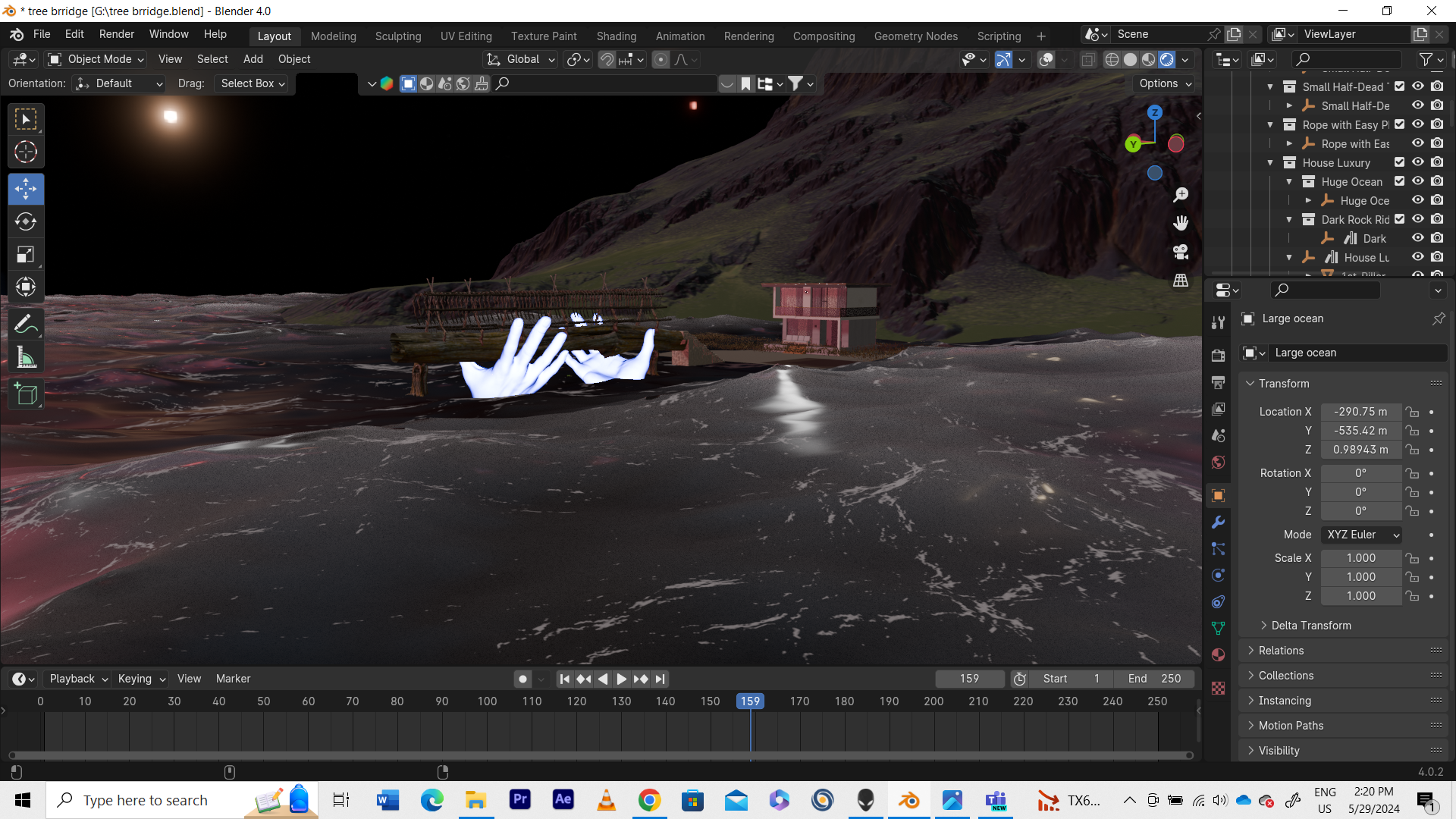
Task: Open the Output properties tab
Action: click(x=1219, y=382)
